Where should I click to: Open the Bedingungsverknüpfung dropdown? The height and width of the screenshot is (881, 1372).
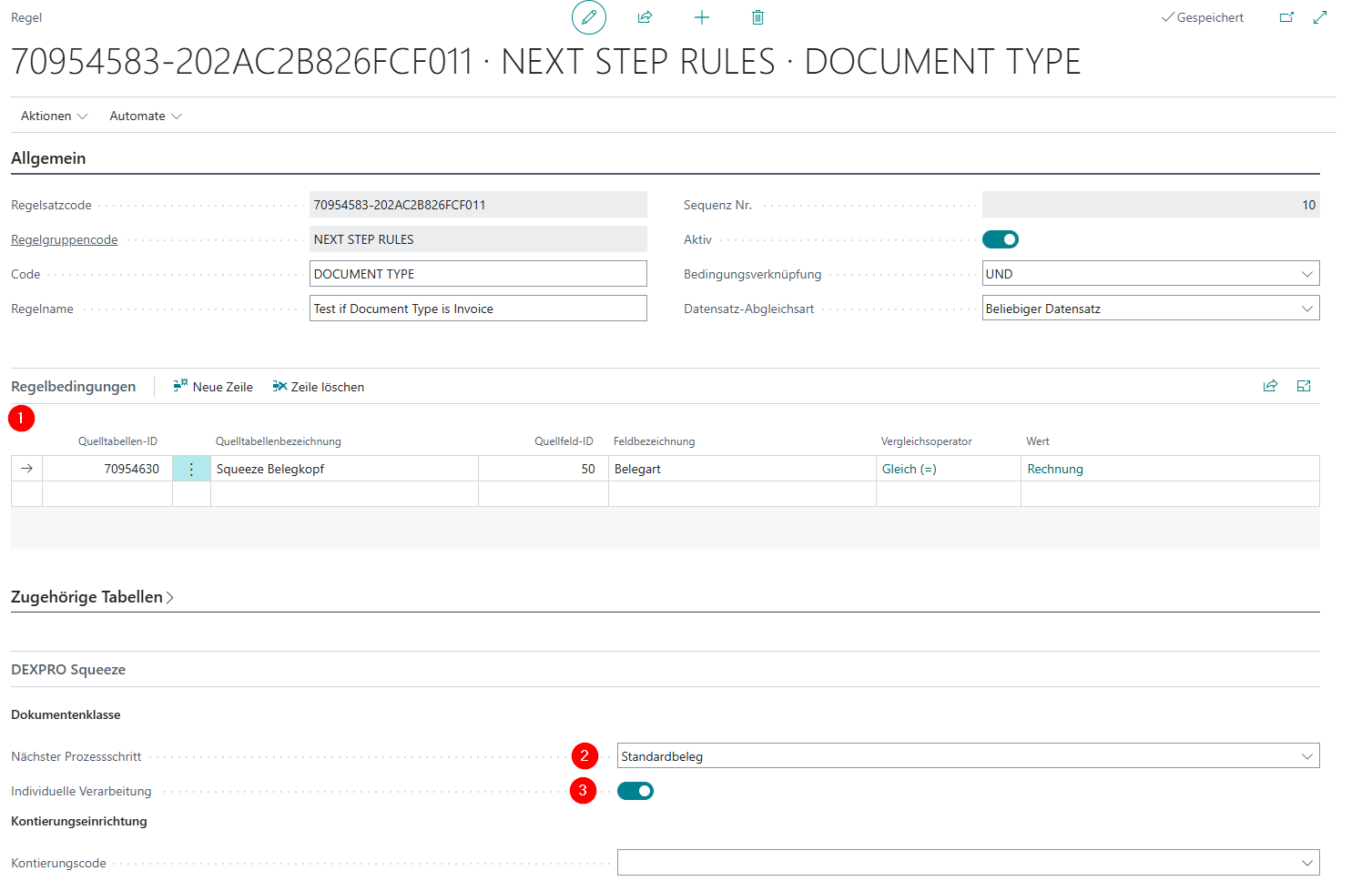(1150, 274)
